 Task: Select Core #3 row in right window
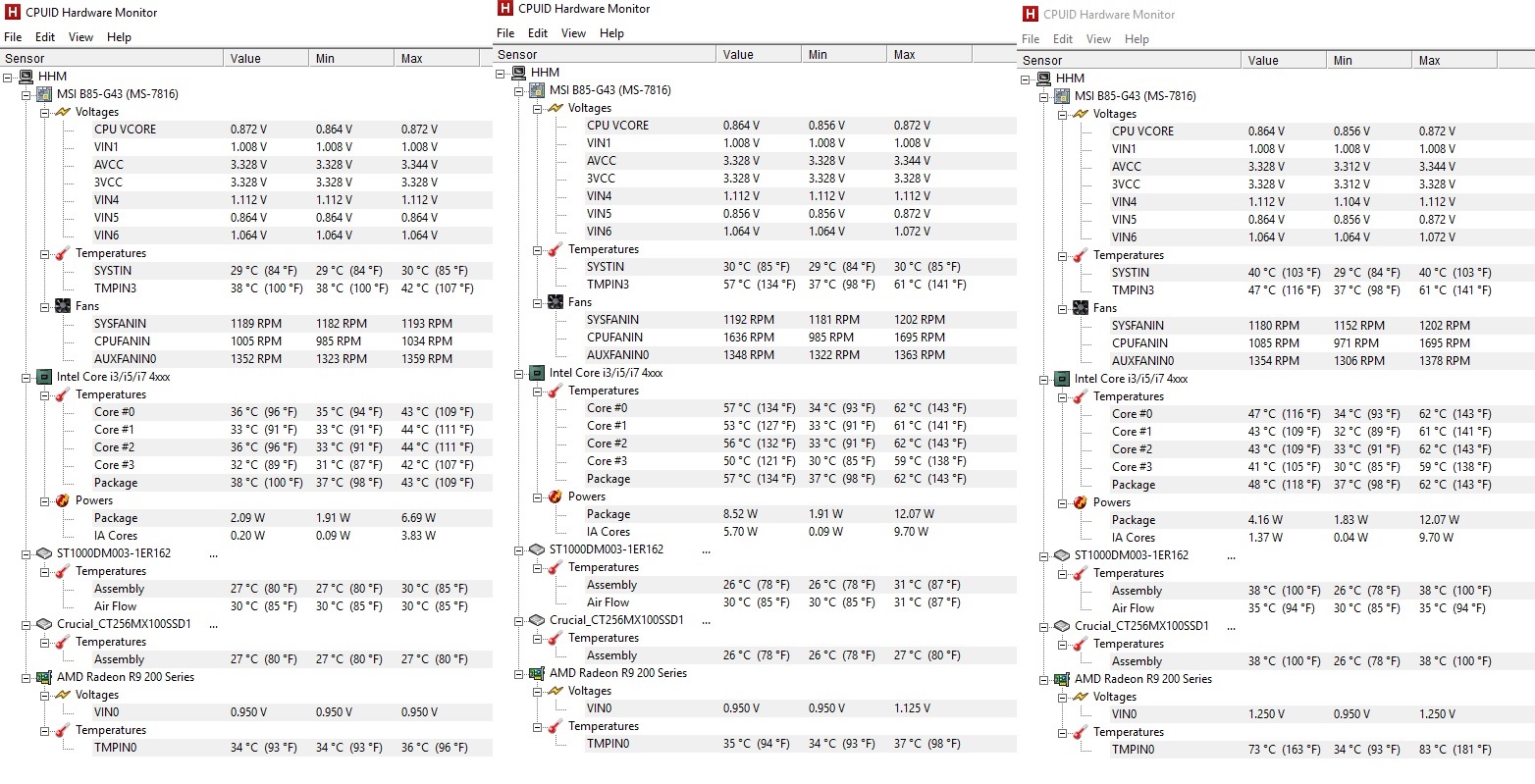pos(1320,467)
